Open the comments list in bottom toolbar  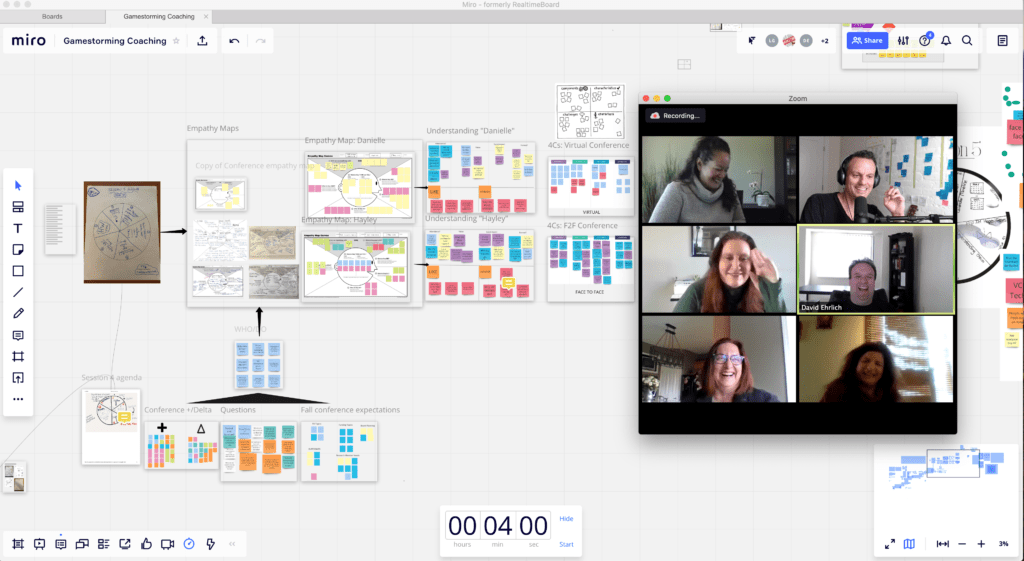(61, 544)
